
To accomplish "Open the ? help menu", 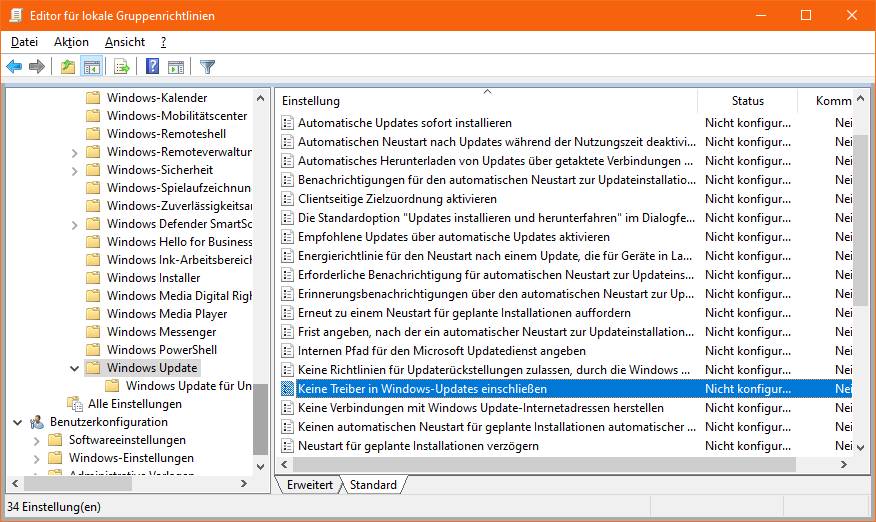I will [x=163, y=42].
